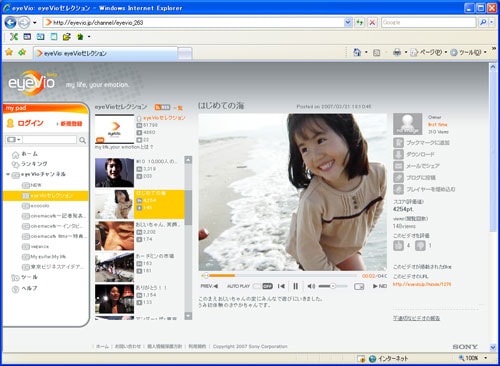
Task: Mute the video with speaker icon
Action: coord(311,286)
